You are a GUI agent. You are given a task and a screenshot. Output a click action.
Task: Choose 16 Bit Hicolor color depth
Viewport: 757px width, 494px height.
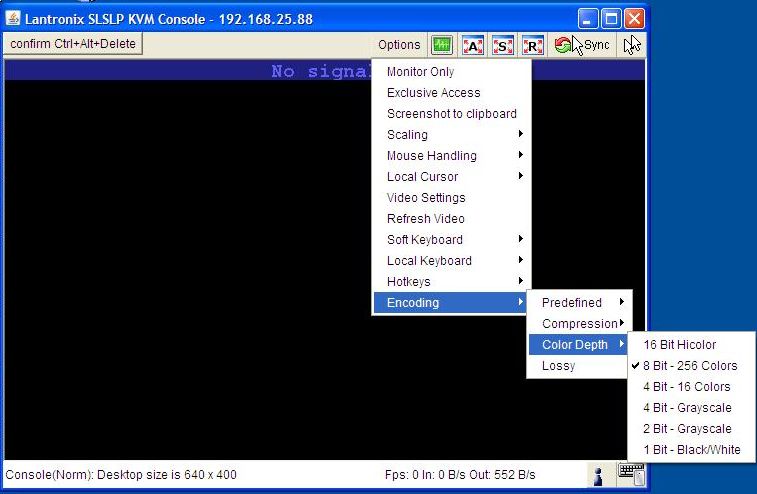pyautogui.click(x=680, y=345)
